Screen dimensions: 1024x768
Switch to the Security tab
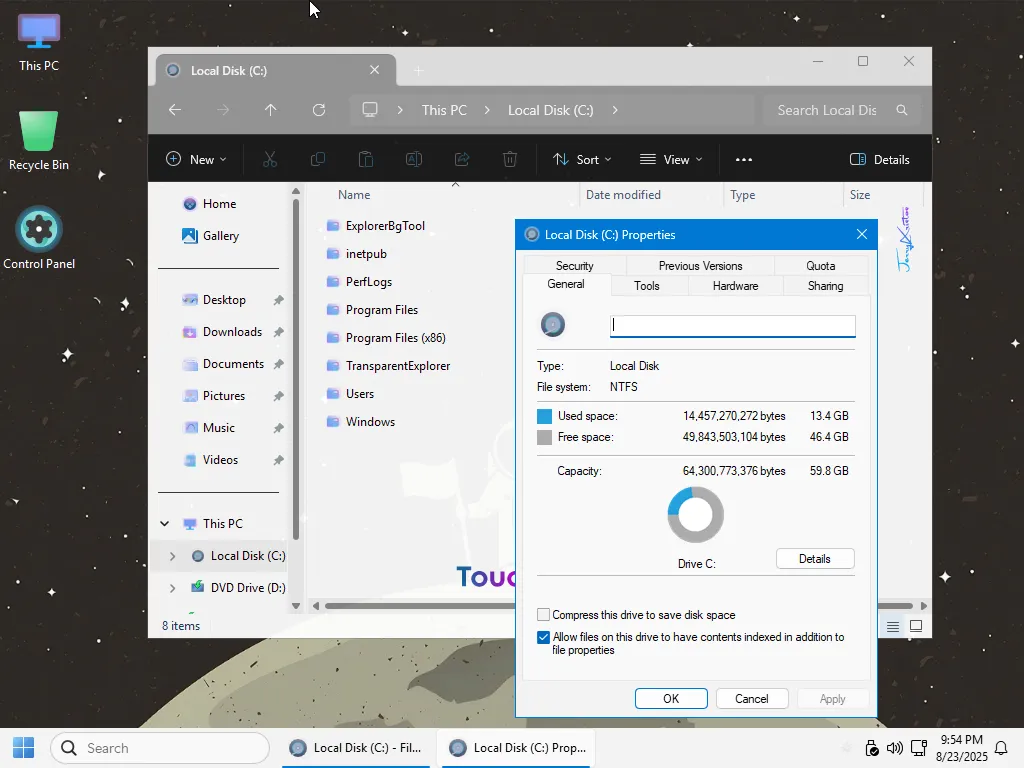[575, 265]
